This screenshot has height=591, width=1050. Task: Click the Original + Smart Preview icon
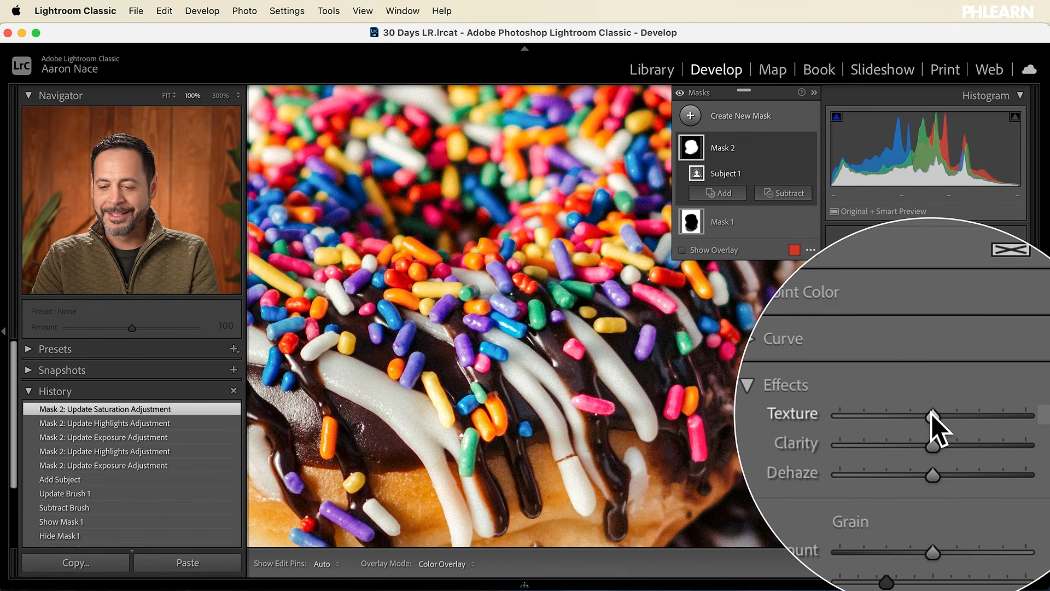(x=834, y=212)
